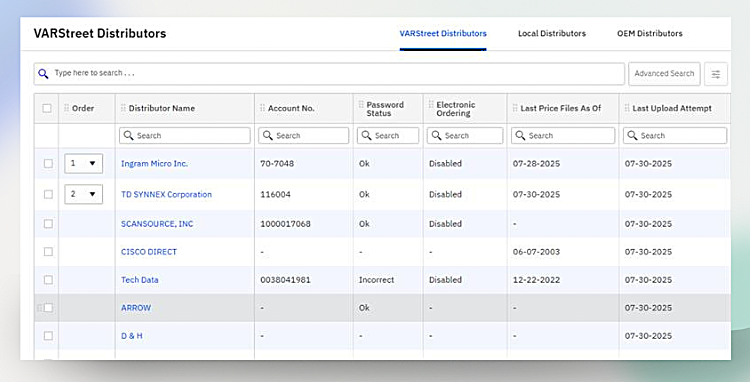
Task: Check the TD SYNNEX Corporation row checkbox
Action: point(48,195)
